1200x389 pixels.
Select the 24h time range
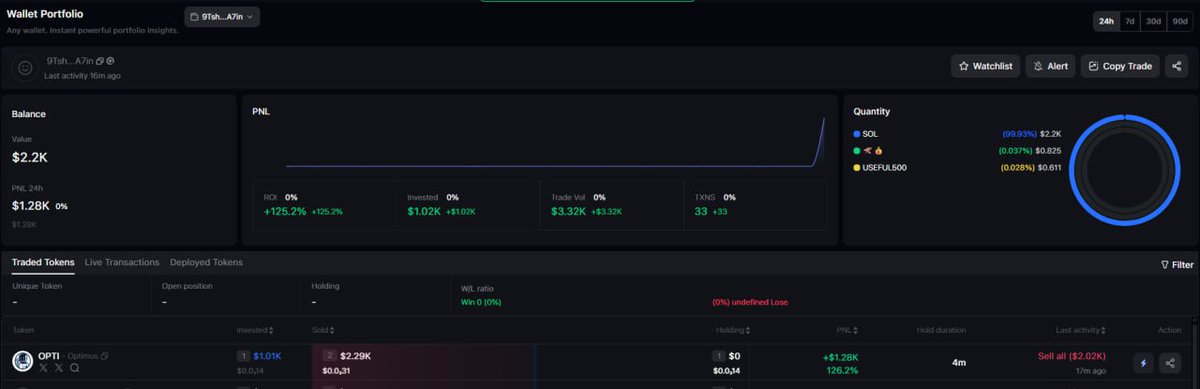1106,21
